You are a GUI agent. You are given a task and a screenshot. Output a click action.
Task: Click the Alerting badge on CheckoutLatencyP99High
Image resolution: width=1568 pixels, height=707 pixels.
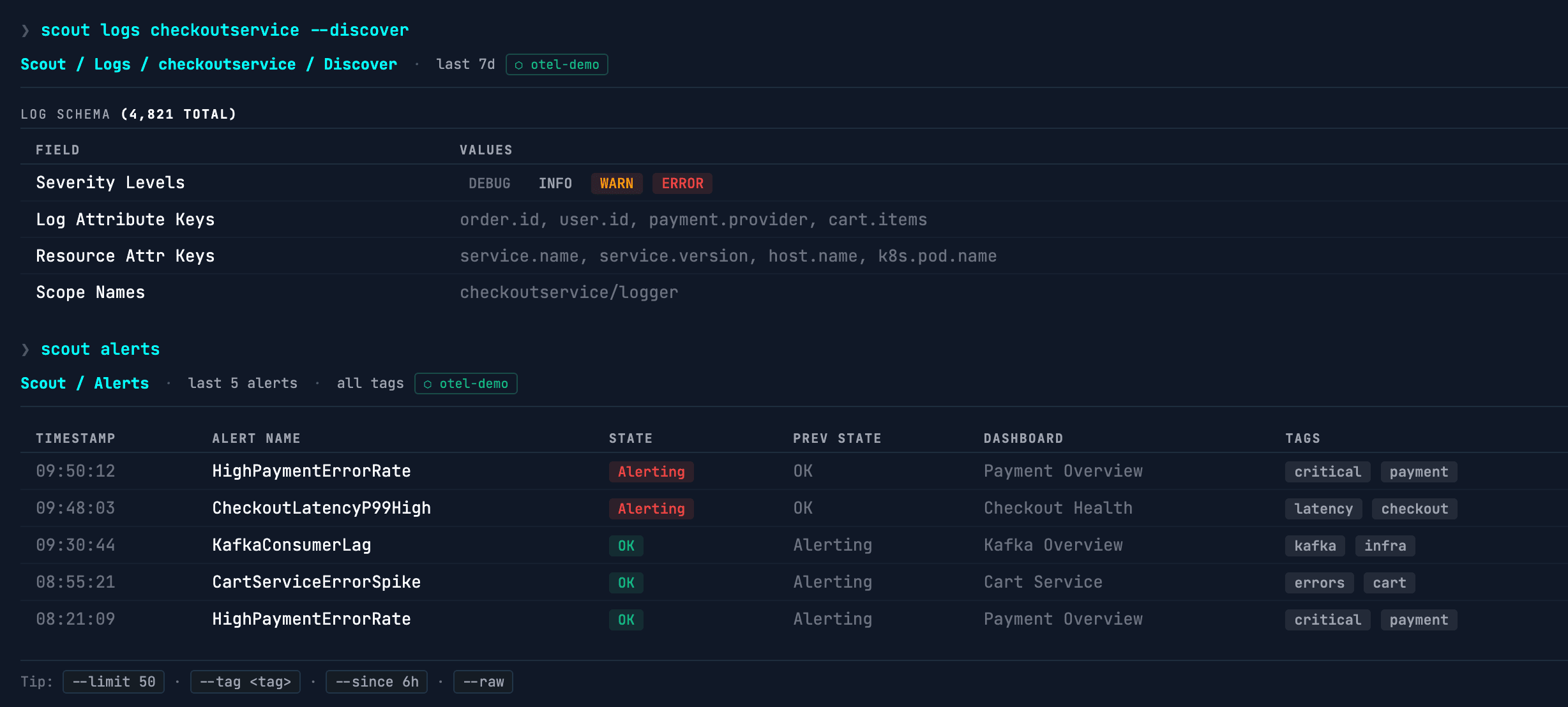click(x=651, y=509)
